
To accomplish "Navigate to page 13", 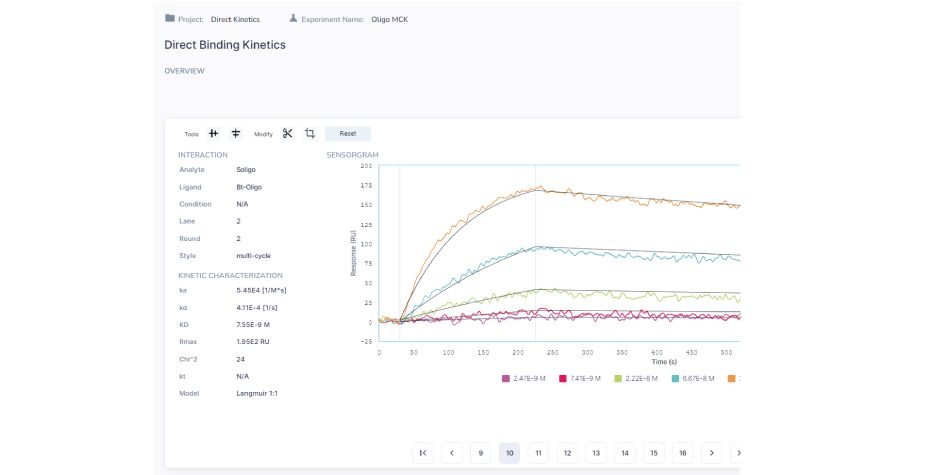I will click(x=596, y=453).
